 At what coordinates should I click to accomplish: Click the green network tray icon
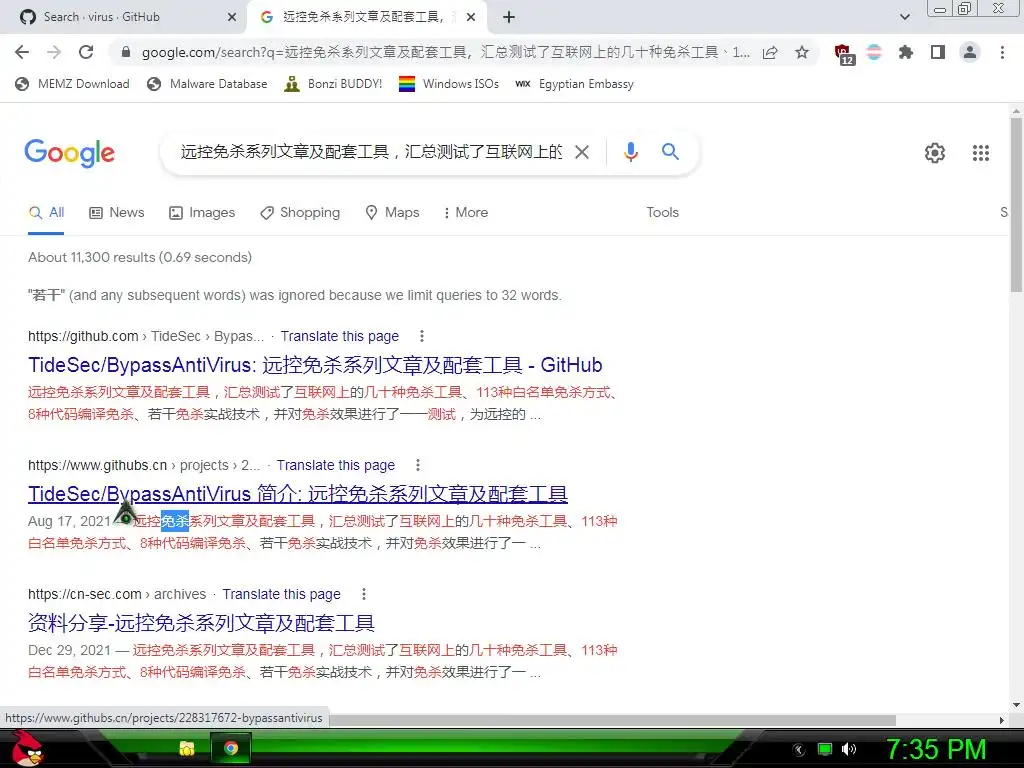click(825, 749)
